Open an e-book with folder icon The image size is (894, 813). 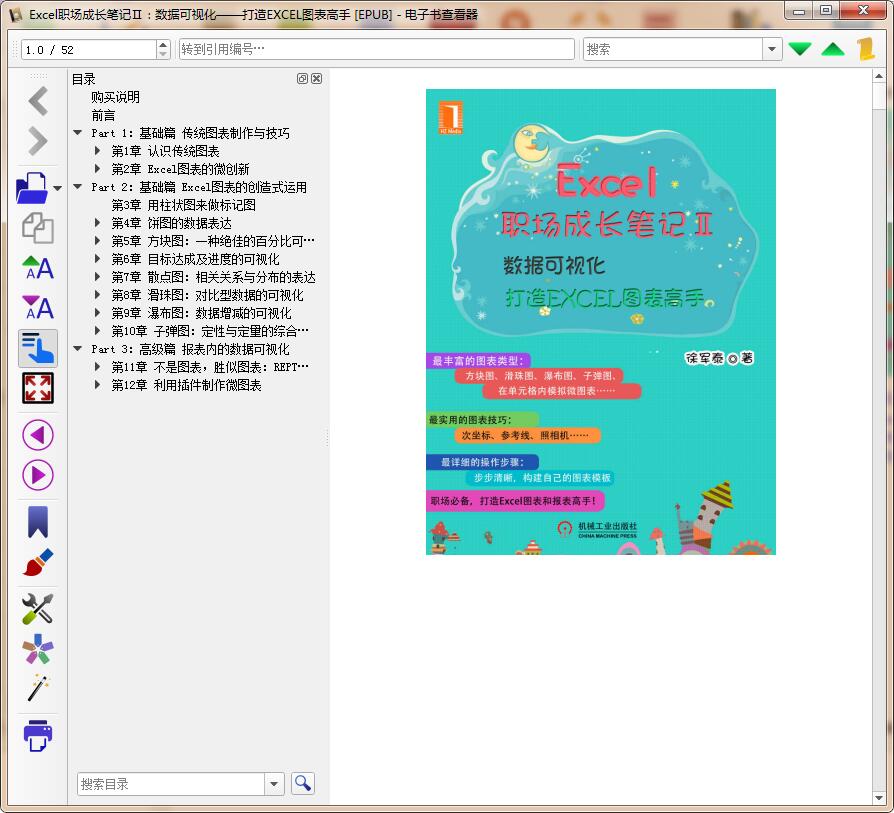click(32, 188)
